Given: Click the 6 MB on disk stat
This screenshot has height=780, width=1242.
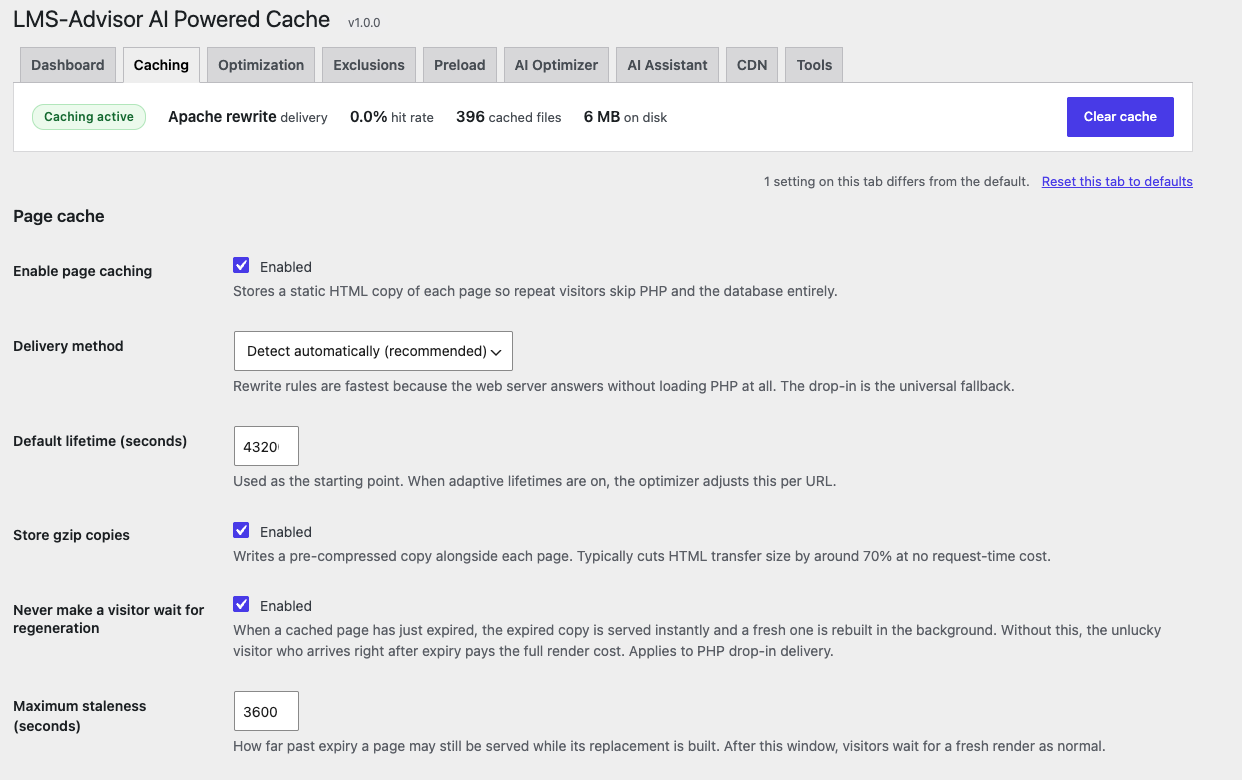Looking at the screenshot, I should click(x=625, y=117).
